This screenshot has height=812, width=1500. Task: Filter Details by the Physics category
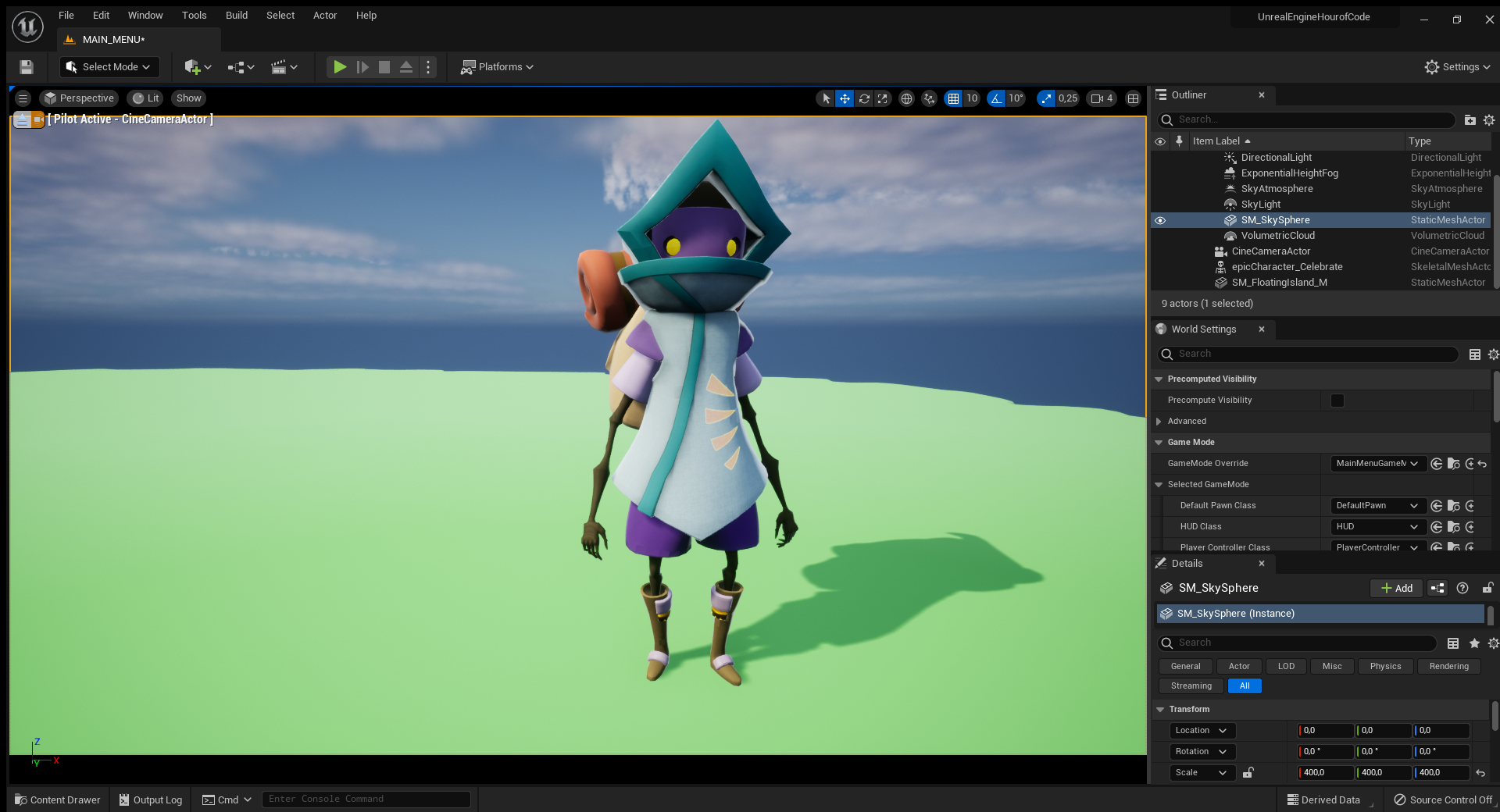coord(1385,667)
